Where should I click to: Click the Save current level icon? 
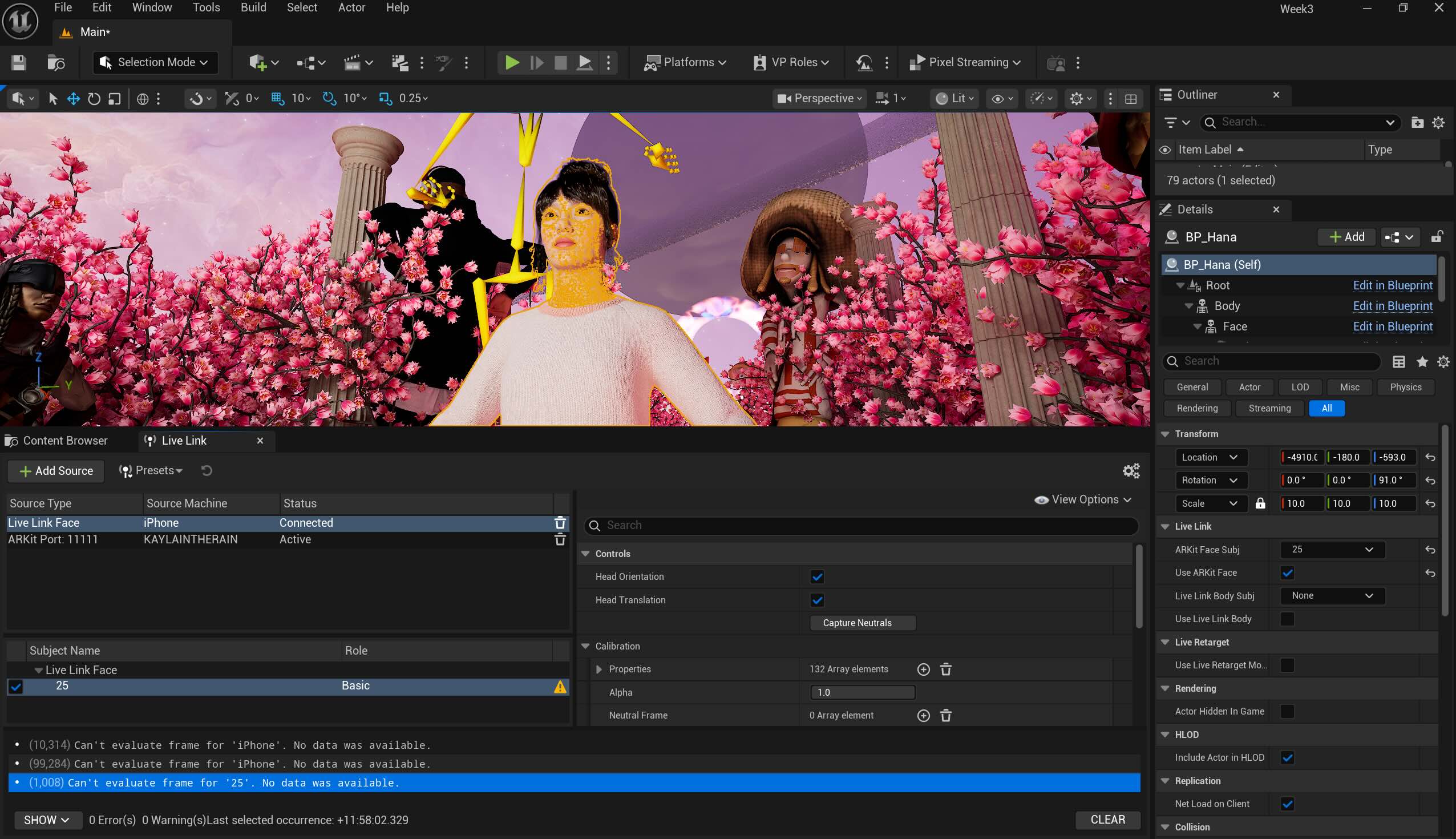(18, 62)
